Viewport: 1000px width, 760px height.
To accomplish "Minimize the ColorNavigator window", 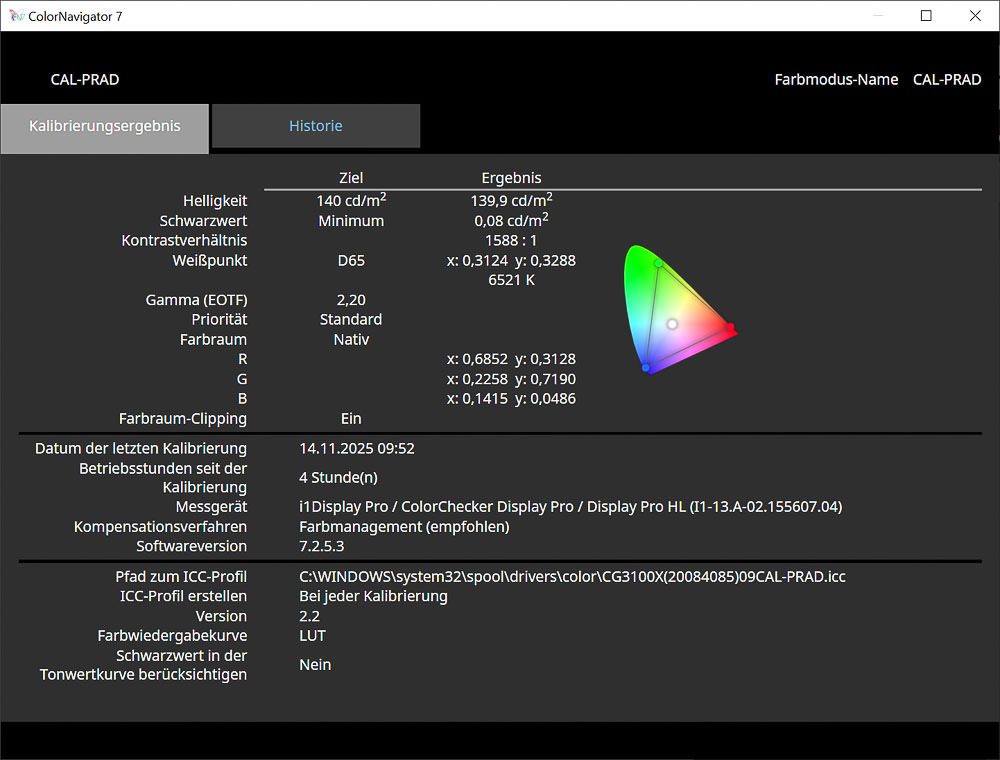I will coord(877,16).
